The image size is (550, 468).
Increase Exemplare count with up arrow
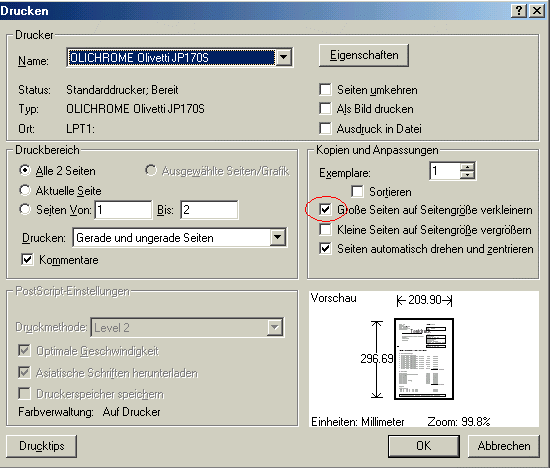pyautogui.click(x=467, y=167)
